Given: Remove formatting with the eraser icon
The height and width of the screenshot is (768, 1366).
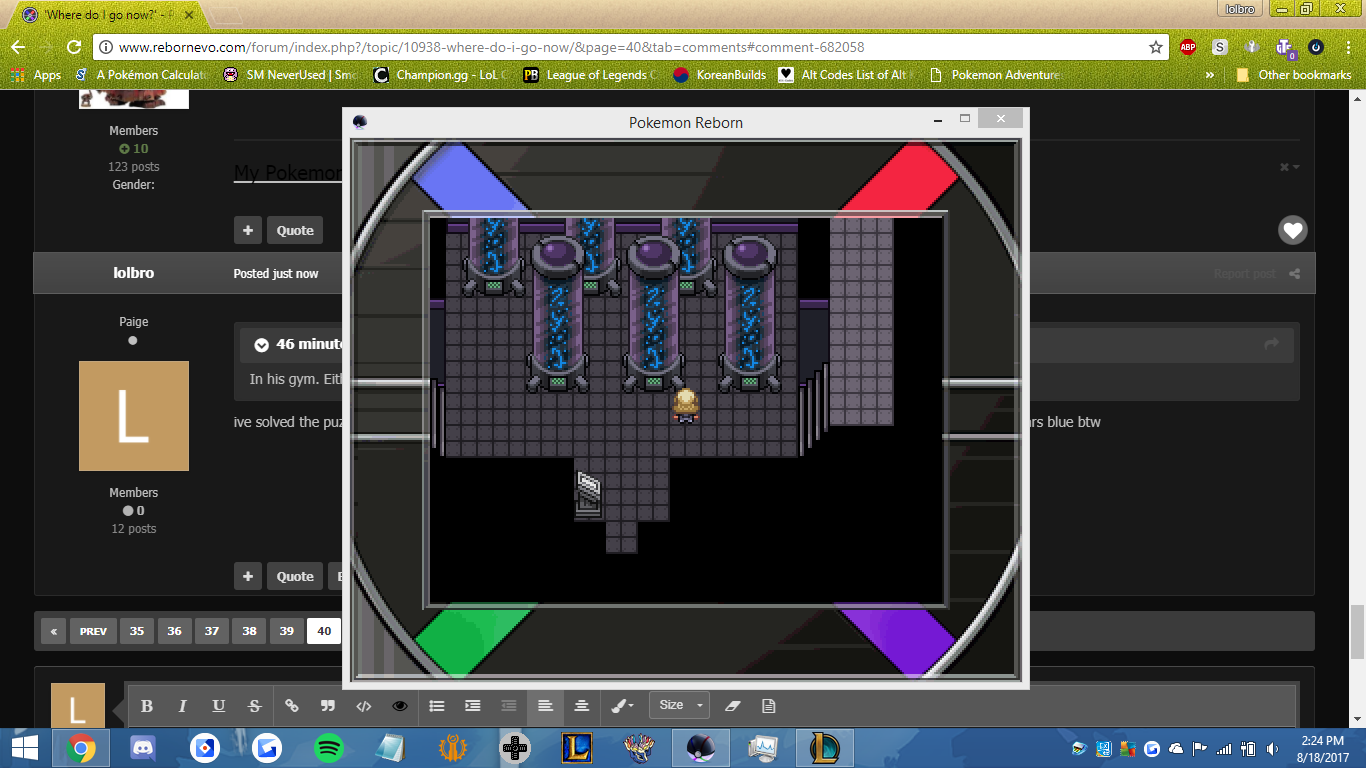Looking at the screenshot, I should pyautogui.click(x=732, y=706).
